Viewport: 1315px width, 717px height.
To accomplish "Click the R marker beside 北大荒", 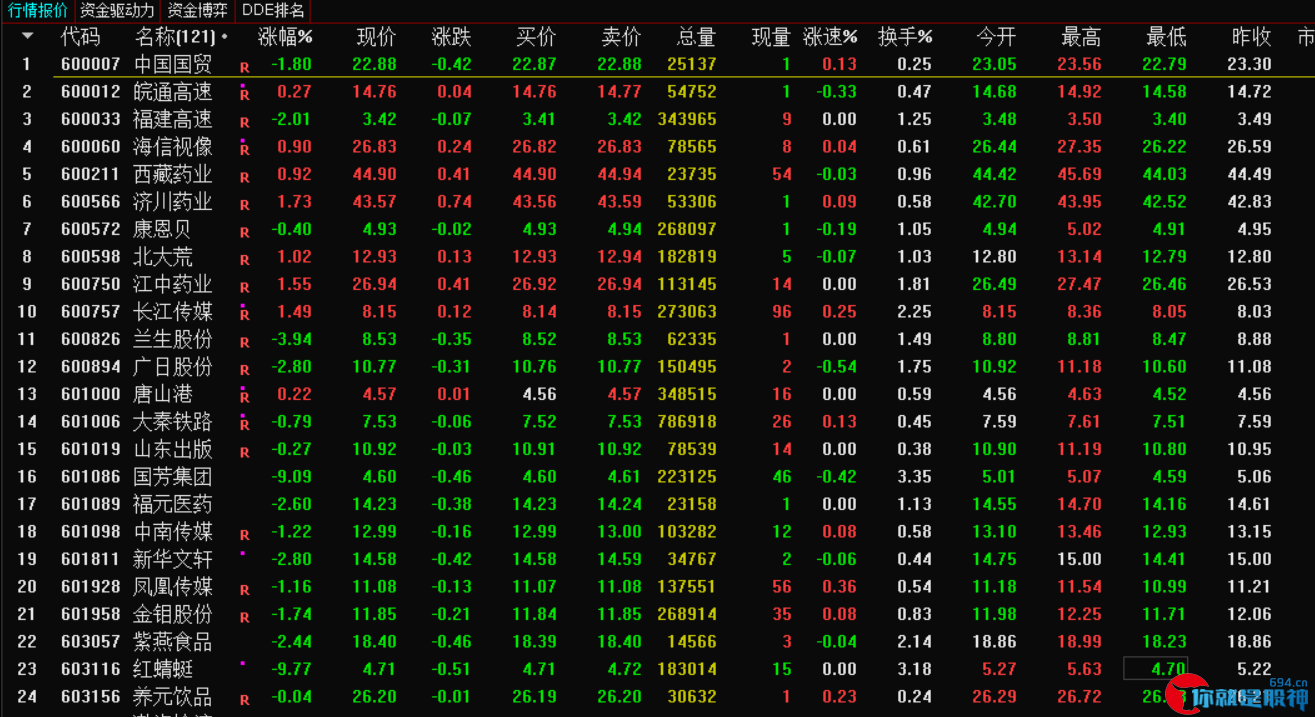I will pyautogui.click(x=244, y=259).
